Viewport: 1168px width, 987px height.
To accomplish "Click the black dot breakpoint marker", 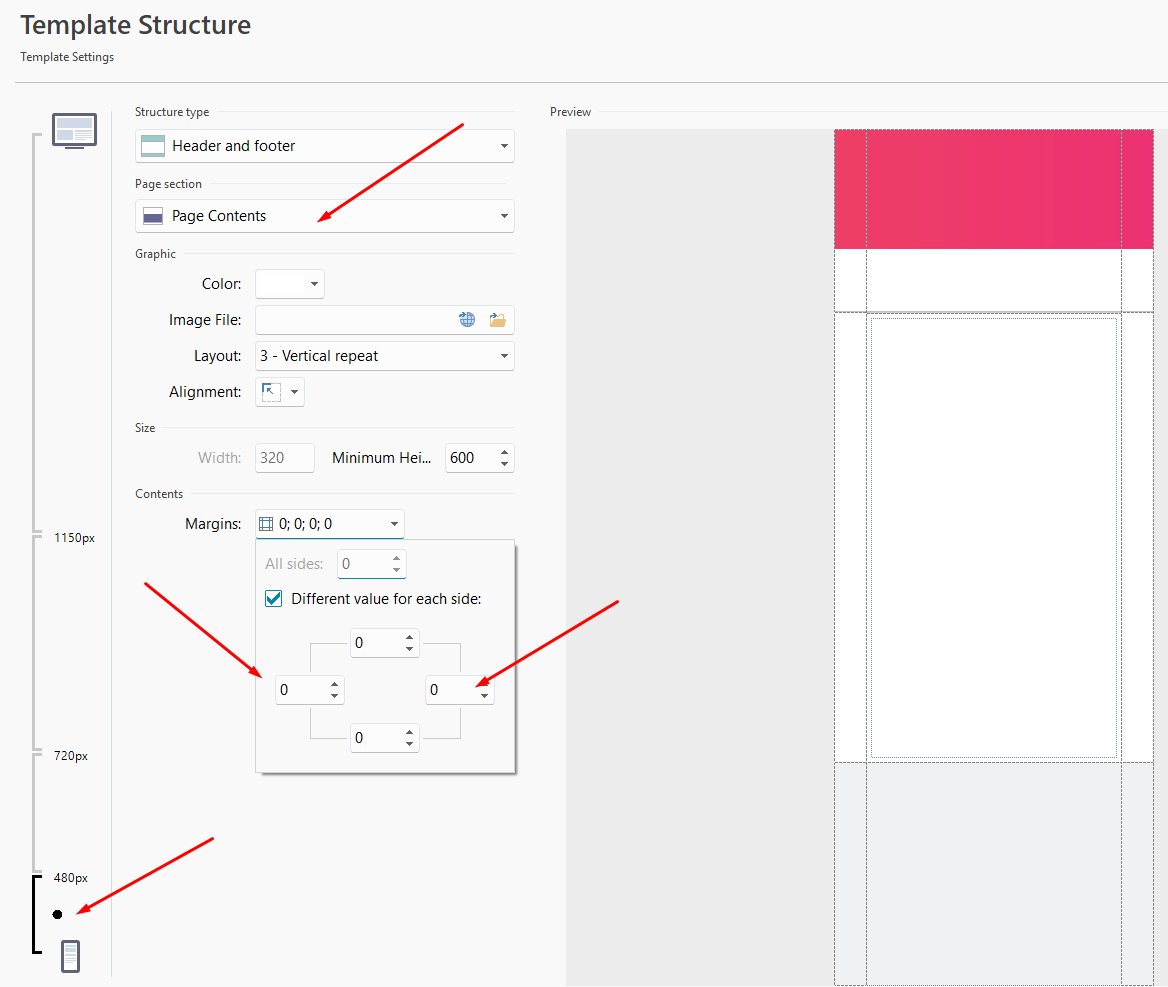I will click(x=57, y=914).
